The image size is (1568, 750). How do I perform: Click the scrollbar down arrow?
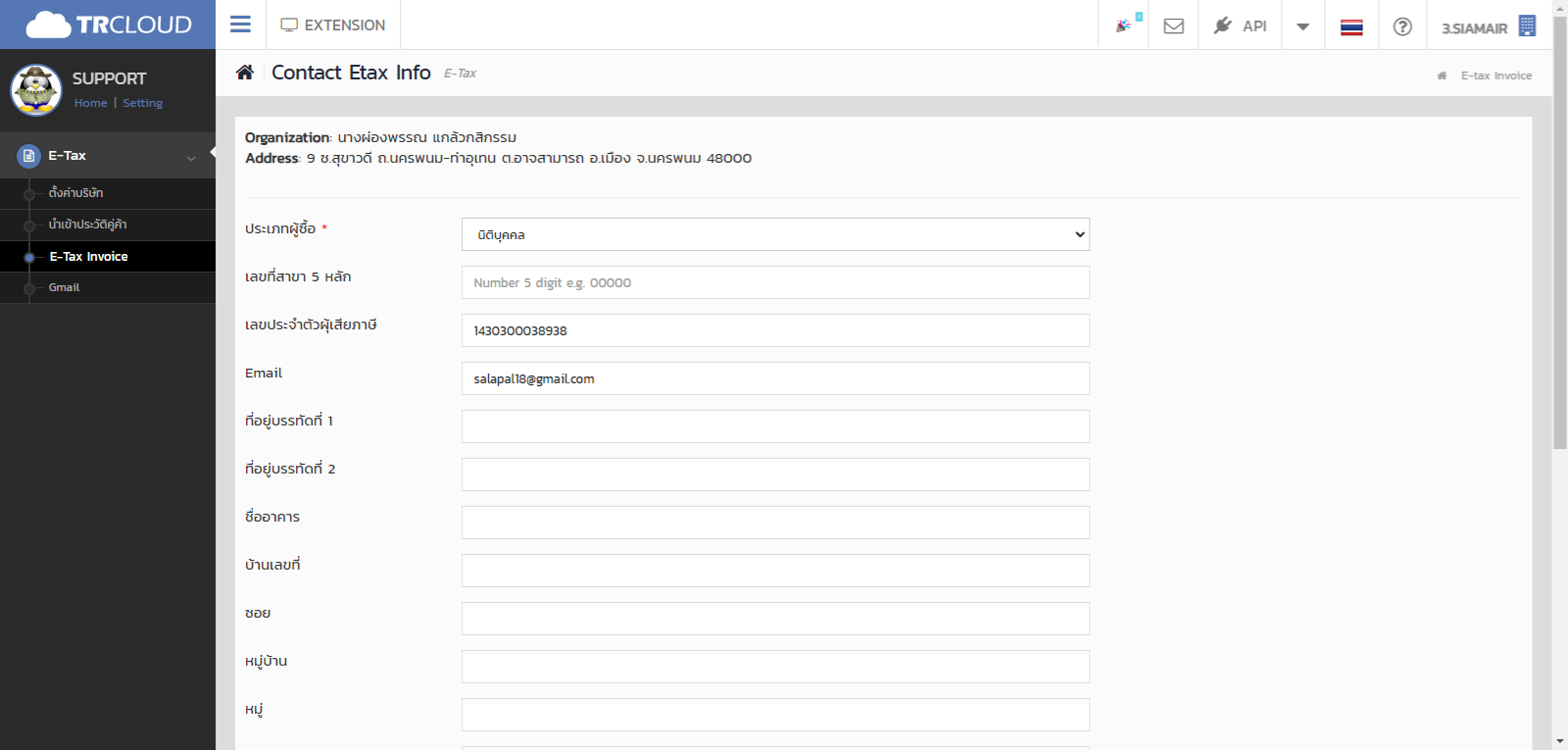coord(1560,742)
